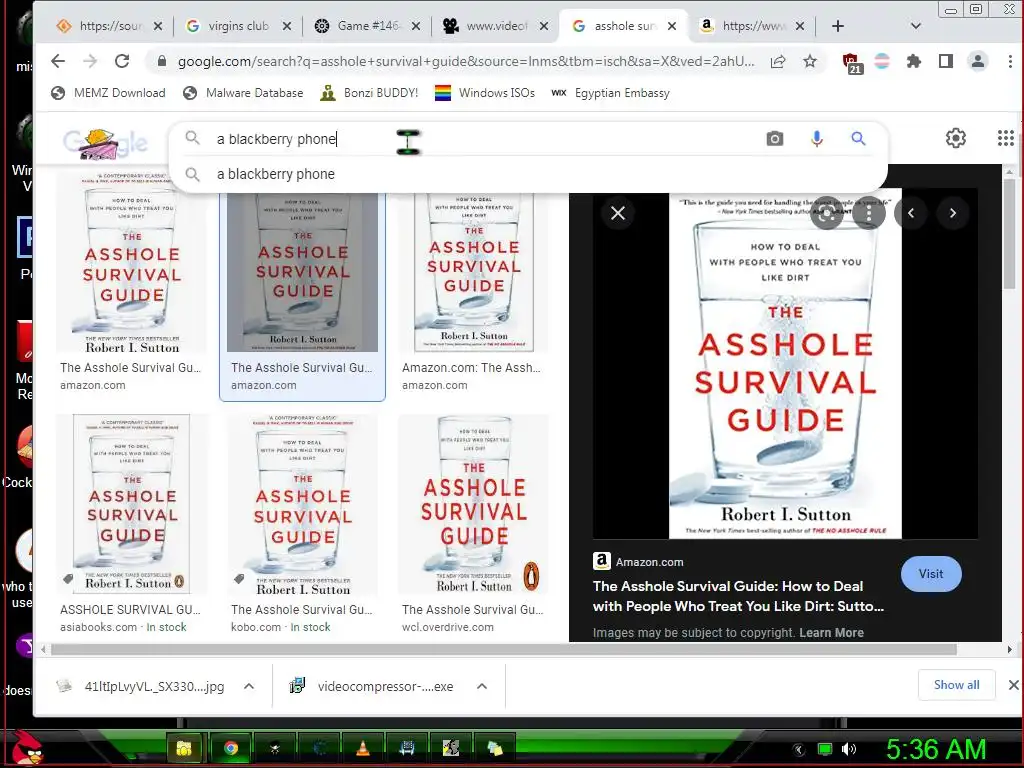Open Google quick settings gear
The image size is (1024, 768).
pyautogui.click(x=955, y=138)
